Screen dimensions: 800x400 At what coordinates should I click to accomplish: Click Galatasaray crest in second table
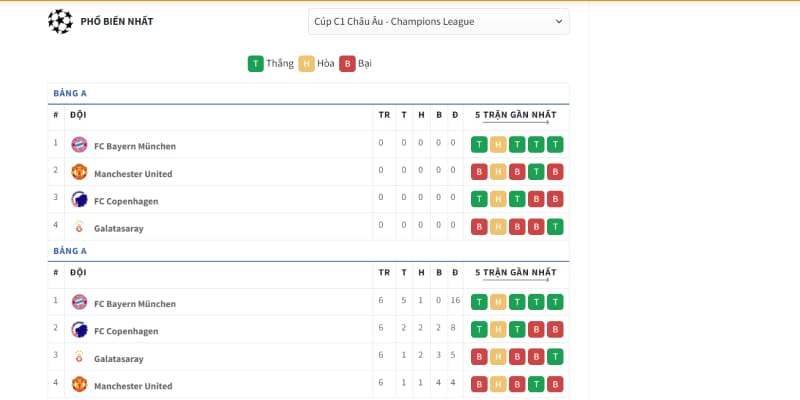pos(79,357)
